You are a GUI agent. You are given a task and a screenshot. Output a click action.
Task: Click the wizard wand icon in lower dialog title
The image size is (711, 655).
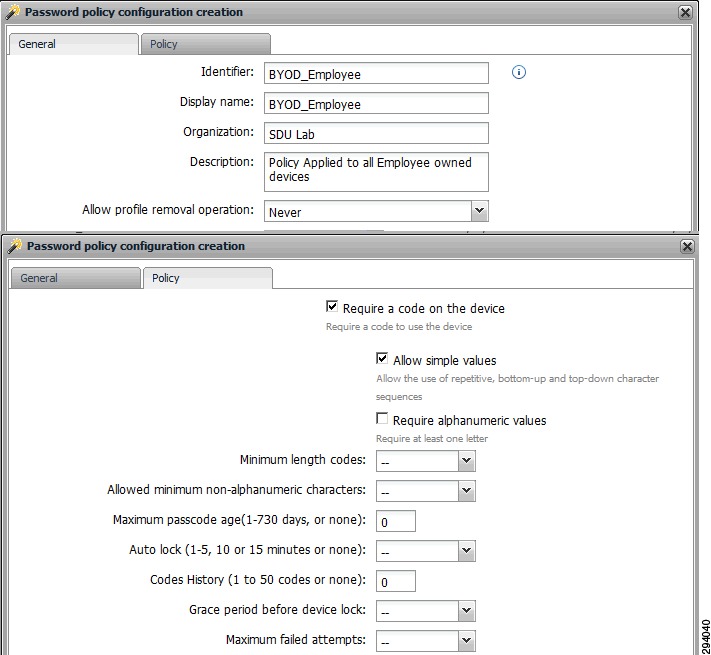click(15, 246)
